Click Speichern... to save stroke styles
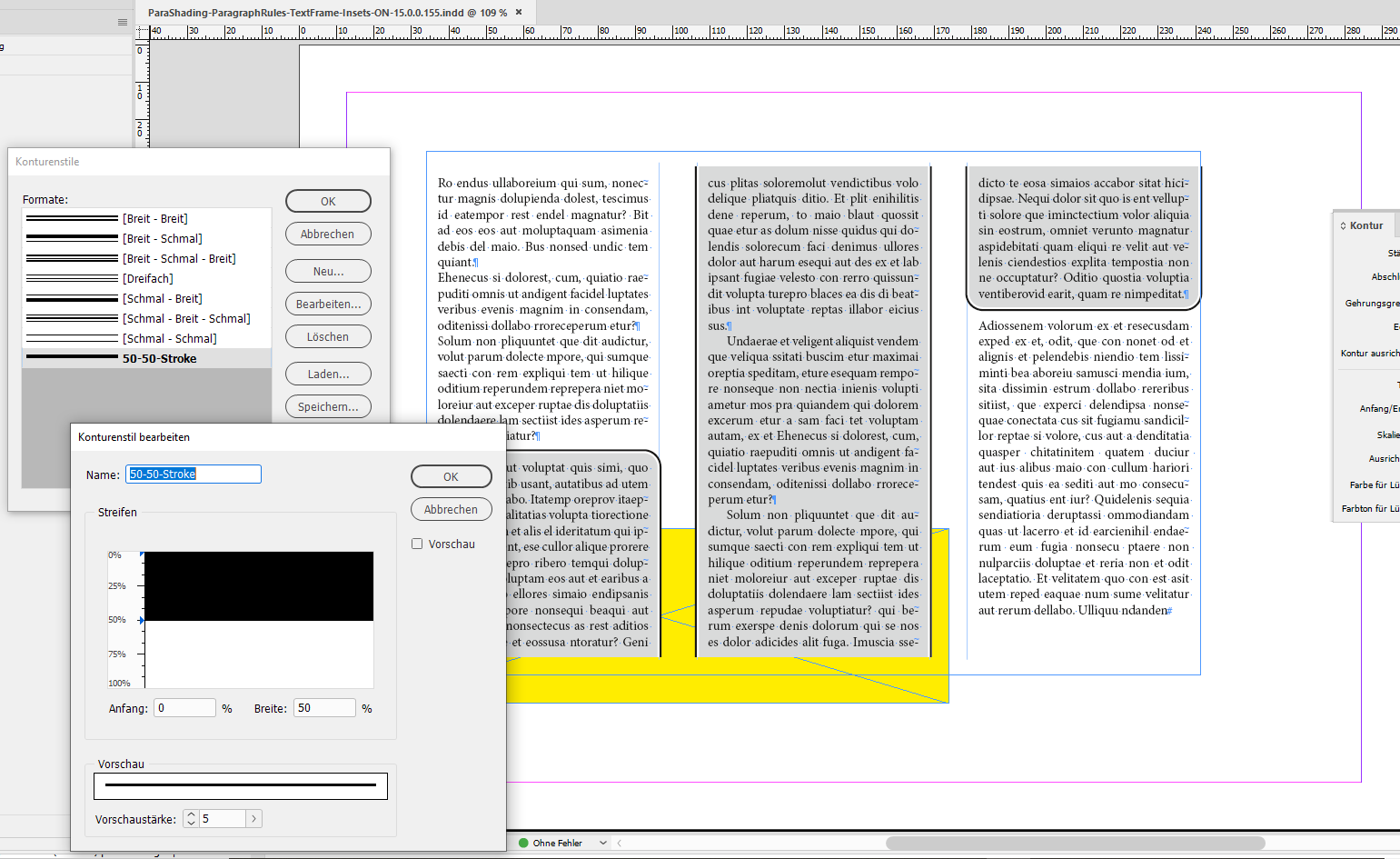 [x=328, y=406]
